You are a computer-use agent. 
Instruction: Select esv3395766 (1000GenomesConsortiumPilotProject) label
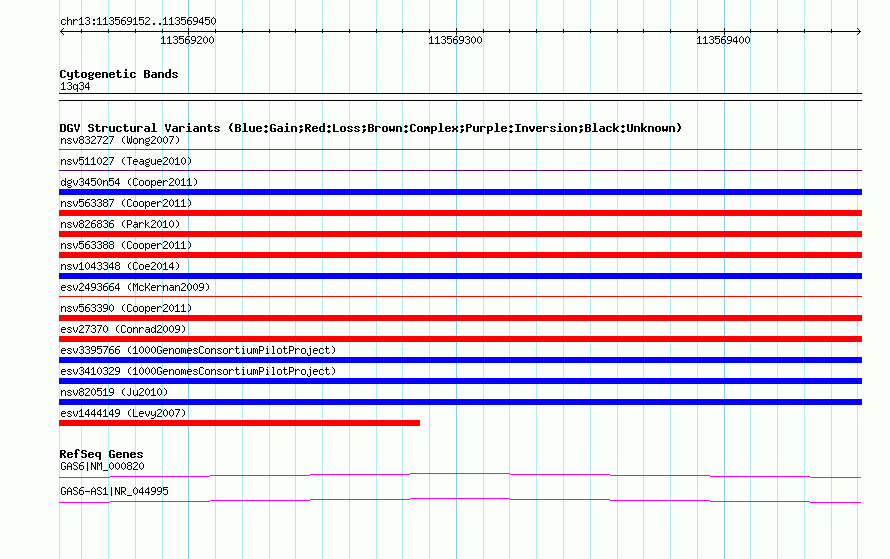click(x=198, y=350)
